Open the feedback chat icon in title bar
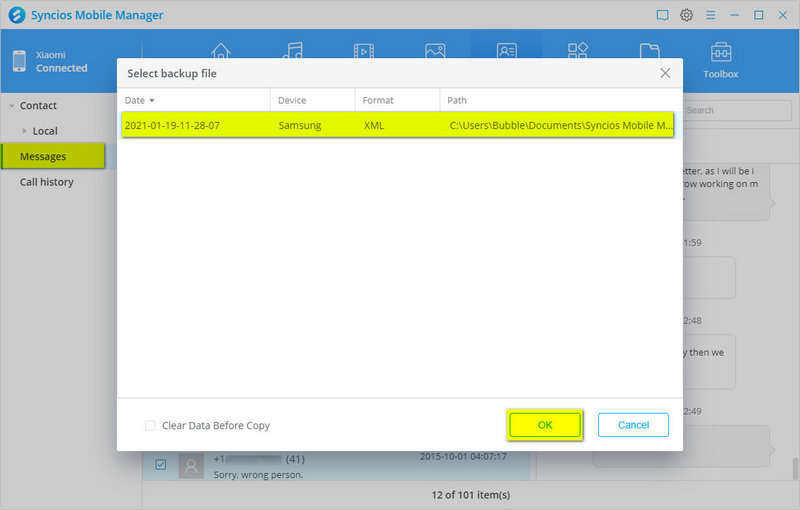Image resolution: width=800 pixels, height=510 pixels. [x=662, y=15]
